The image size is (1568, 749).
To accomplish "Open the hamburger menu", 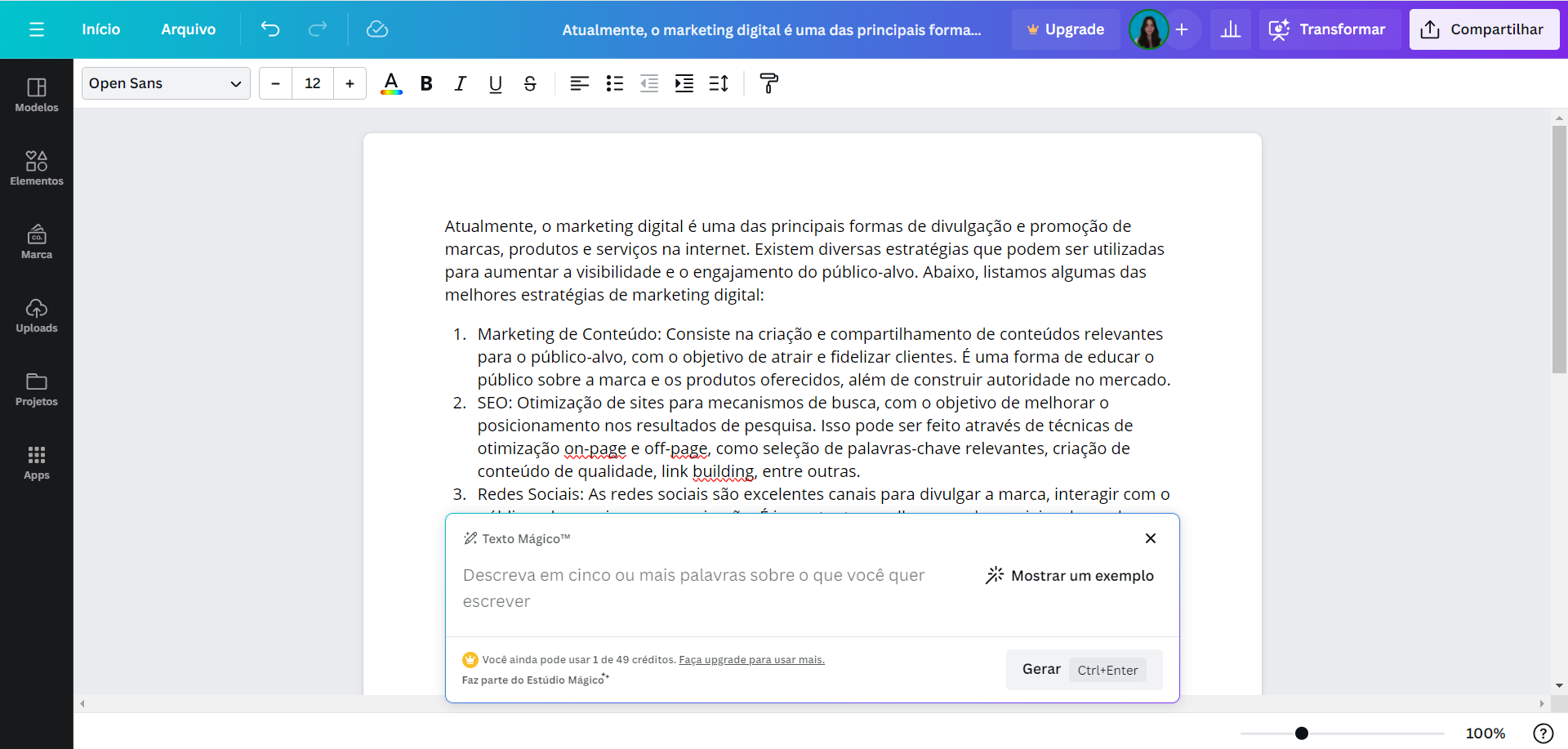I will (x=37, y=29).
